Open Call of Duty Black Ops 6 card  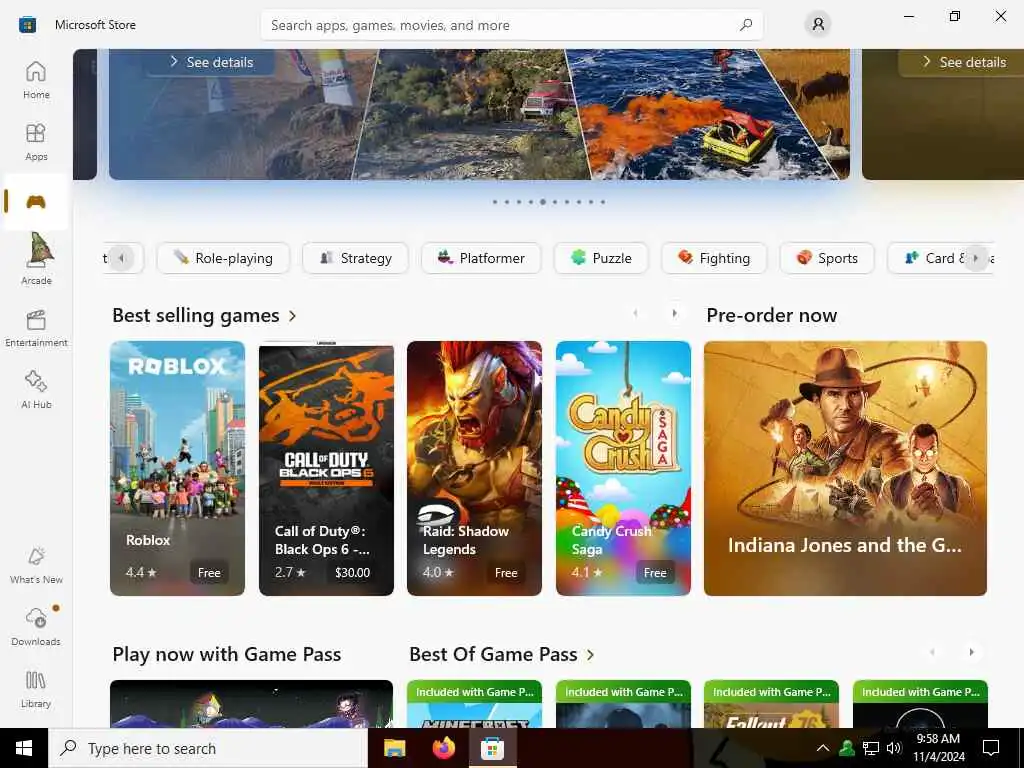327,468
